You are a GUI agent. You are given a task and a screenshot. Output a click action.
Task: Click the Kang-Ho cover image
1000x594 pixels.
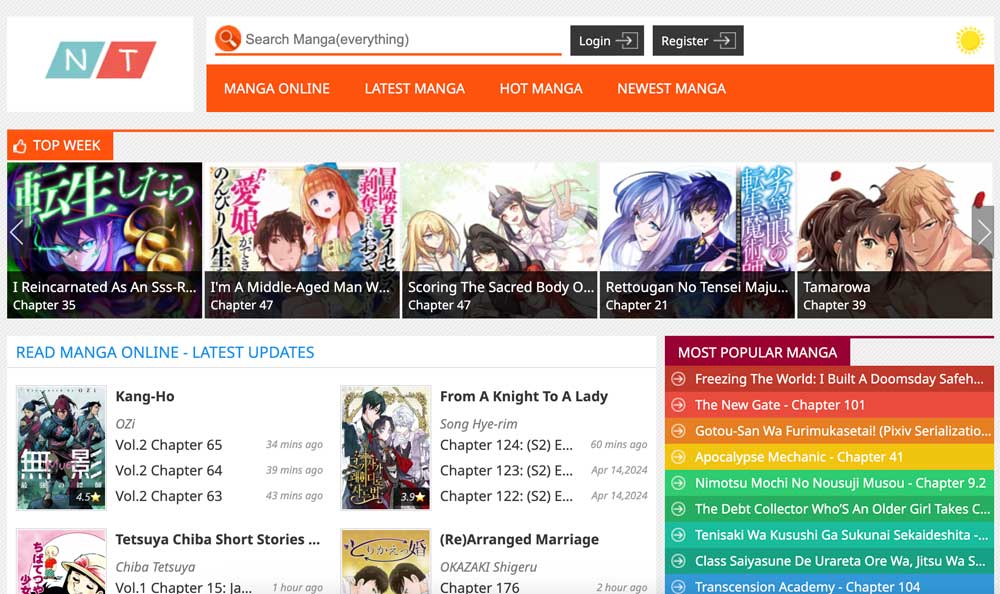click(x=61, y=448)
